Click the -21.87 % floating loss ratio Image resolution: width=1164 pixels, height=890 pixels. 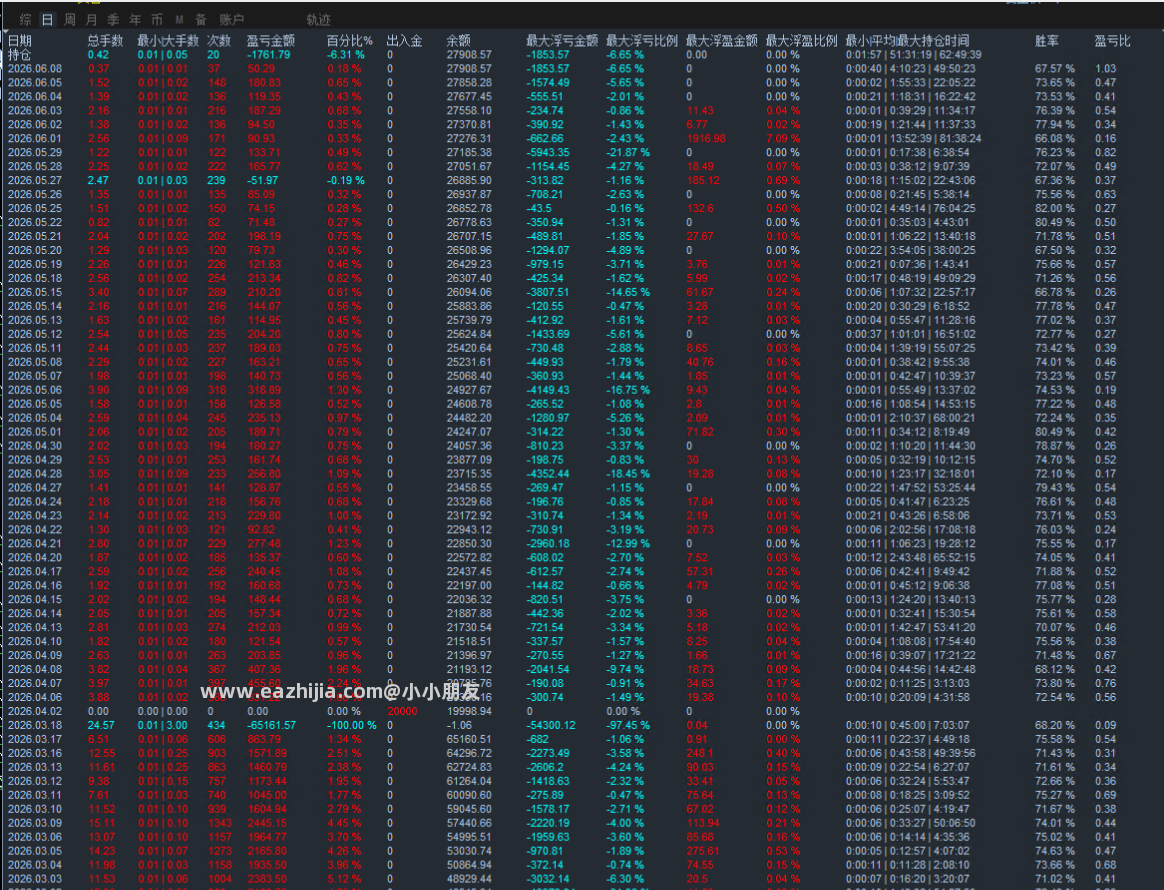click(x=628, y=152)
